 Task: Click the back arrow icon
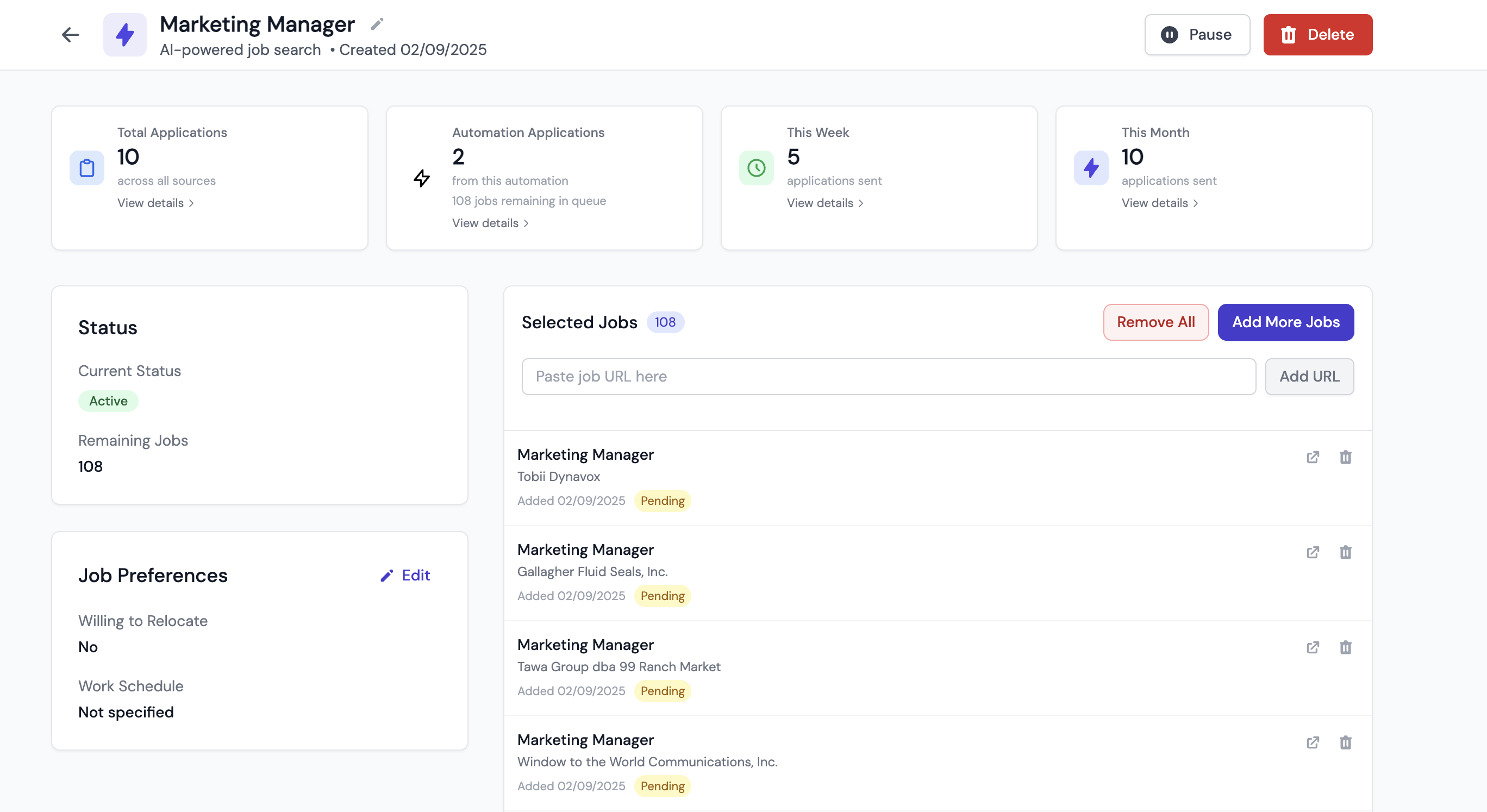coord(71,35)
